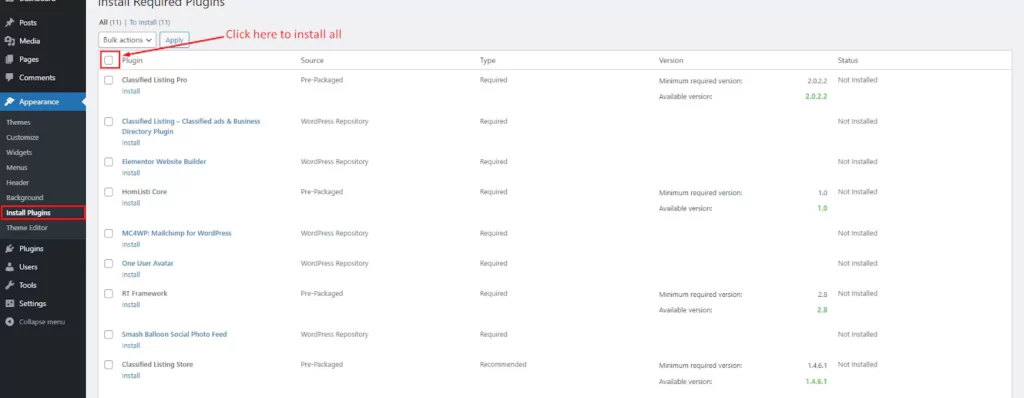Click the Plugins plug icon
Viewport: 1024px width, 398px height.
pyautogui.click(x=9, y=249)
